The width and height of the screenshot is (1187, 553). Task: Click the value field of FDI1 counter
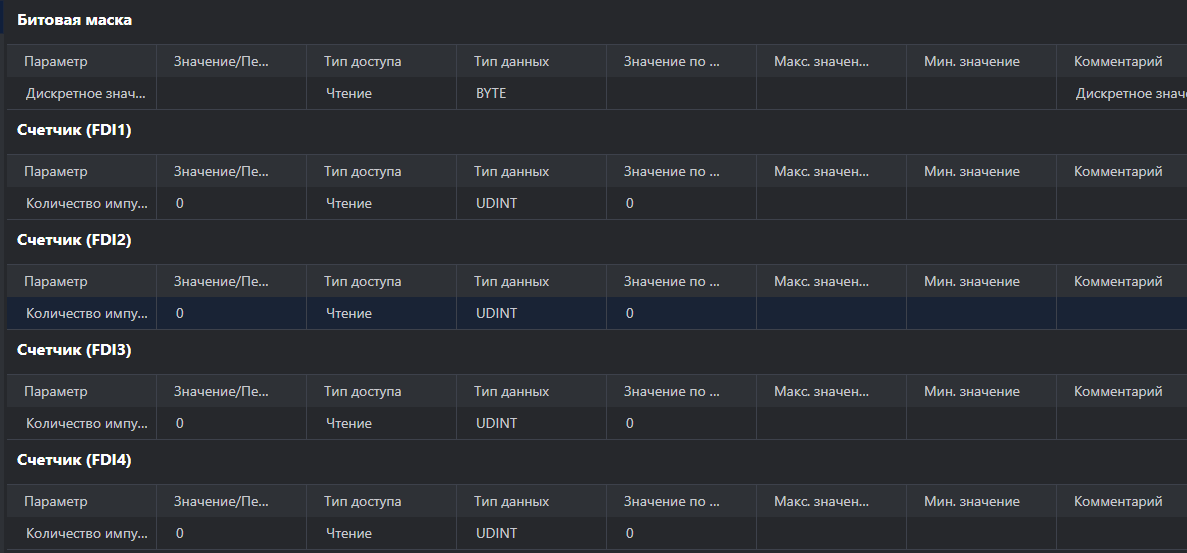coord(232,203)
